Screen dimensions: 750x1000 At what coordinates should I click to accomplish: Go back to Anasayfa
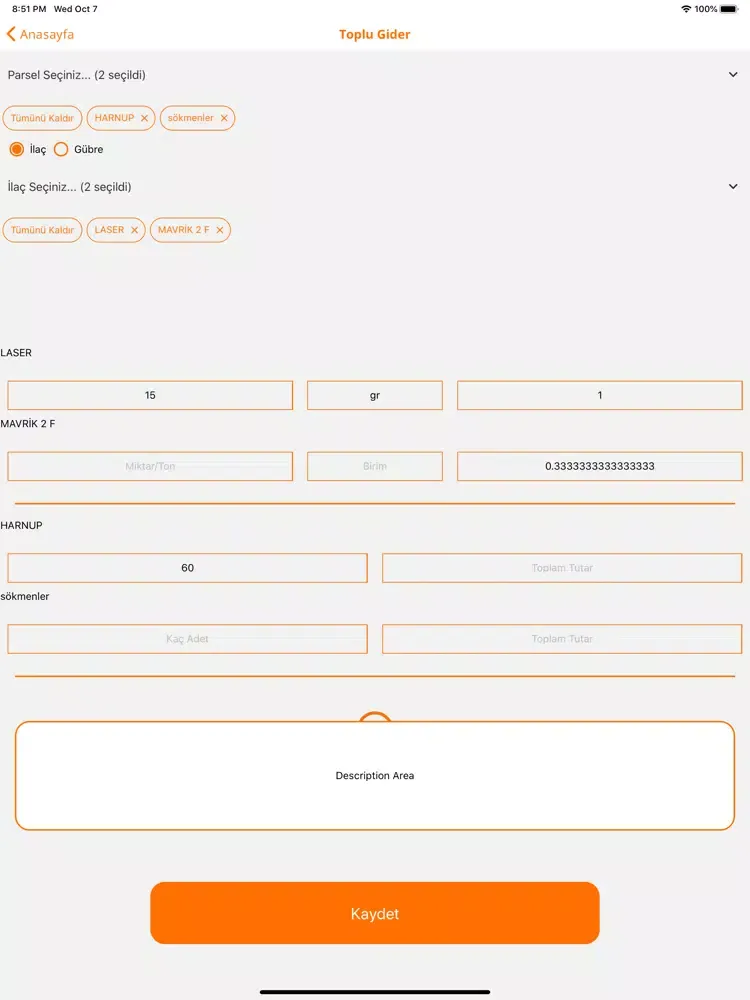[40, 34]
